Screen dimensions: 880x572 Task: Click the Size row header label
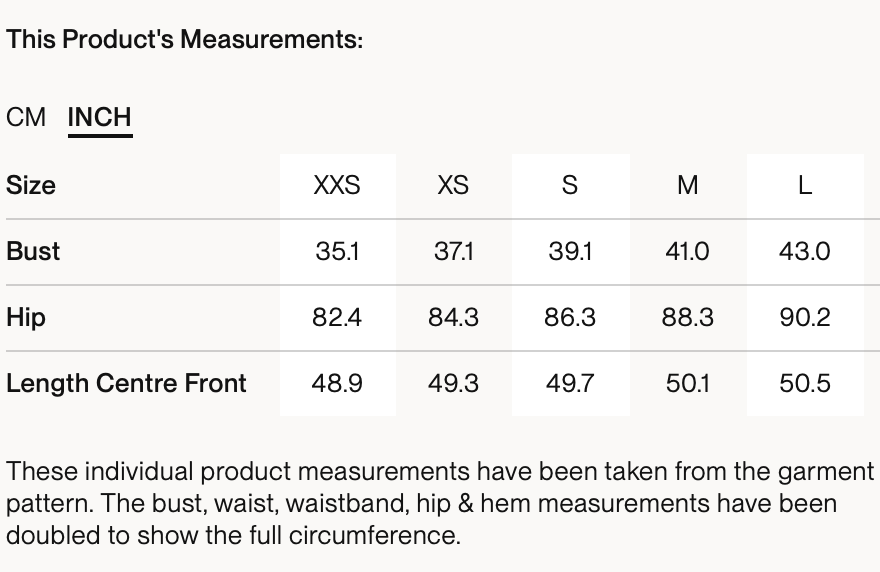click(31, 185)
